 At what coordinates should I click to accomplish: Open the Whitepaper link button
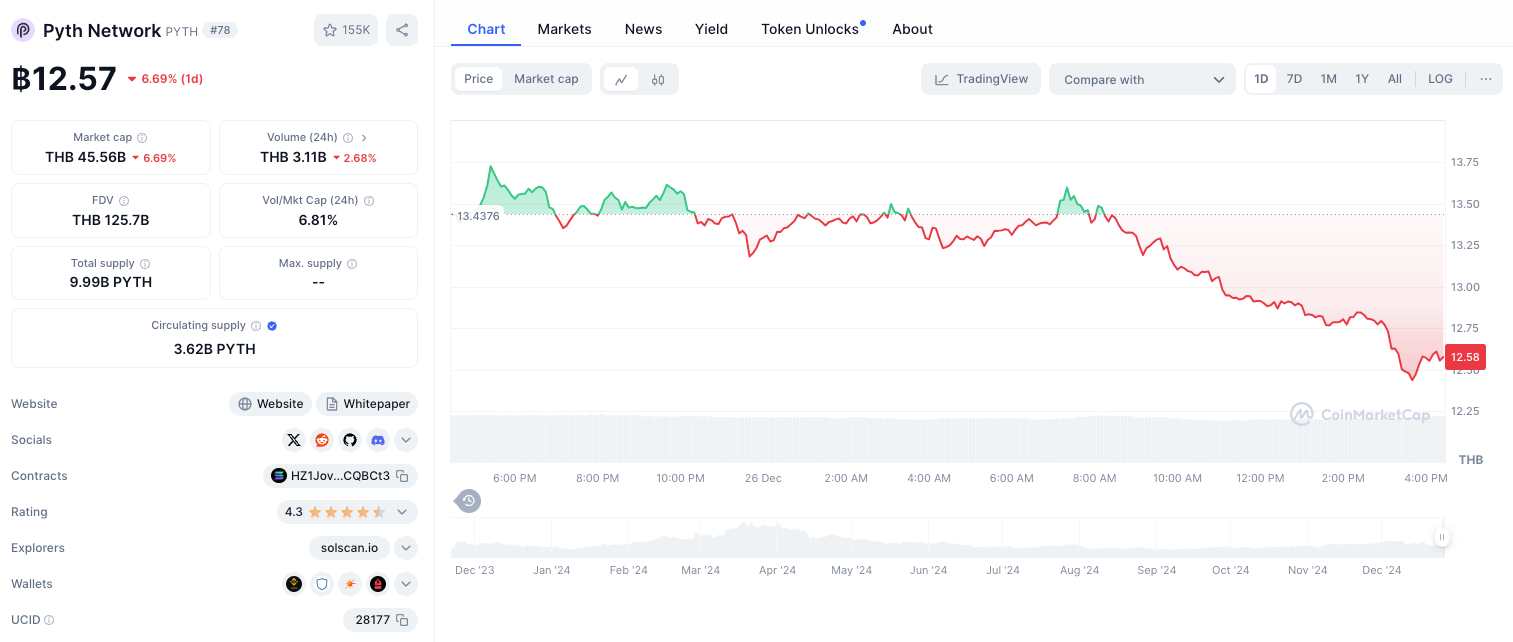(x=367, y=404)
